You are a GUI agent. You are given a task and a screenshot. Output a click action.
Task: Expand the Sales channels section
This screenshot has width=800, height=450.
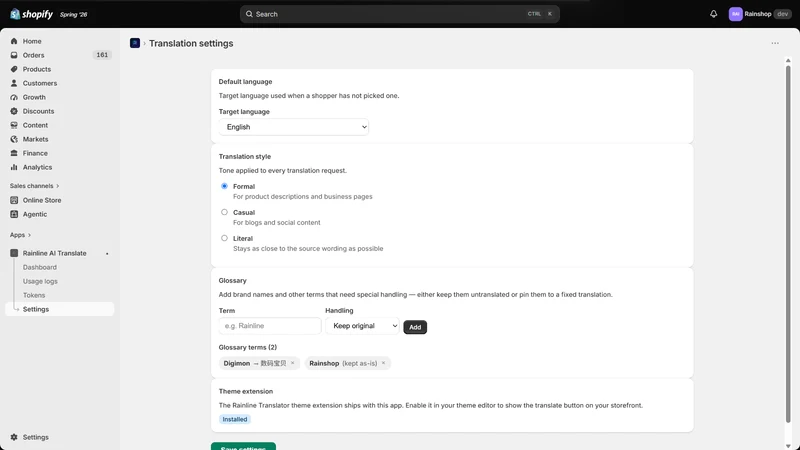pyautogui.click(x=34, y=186)
